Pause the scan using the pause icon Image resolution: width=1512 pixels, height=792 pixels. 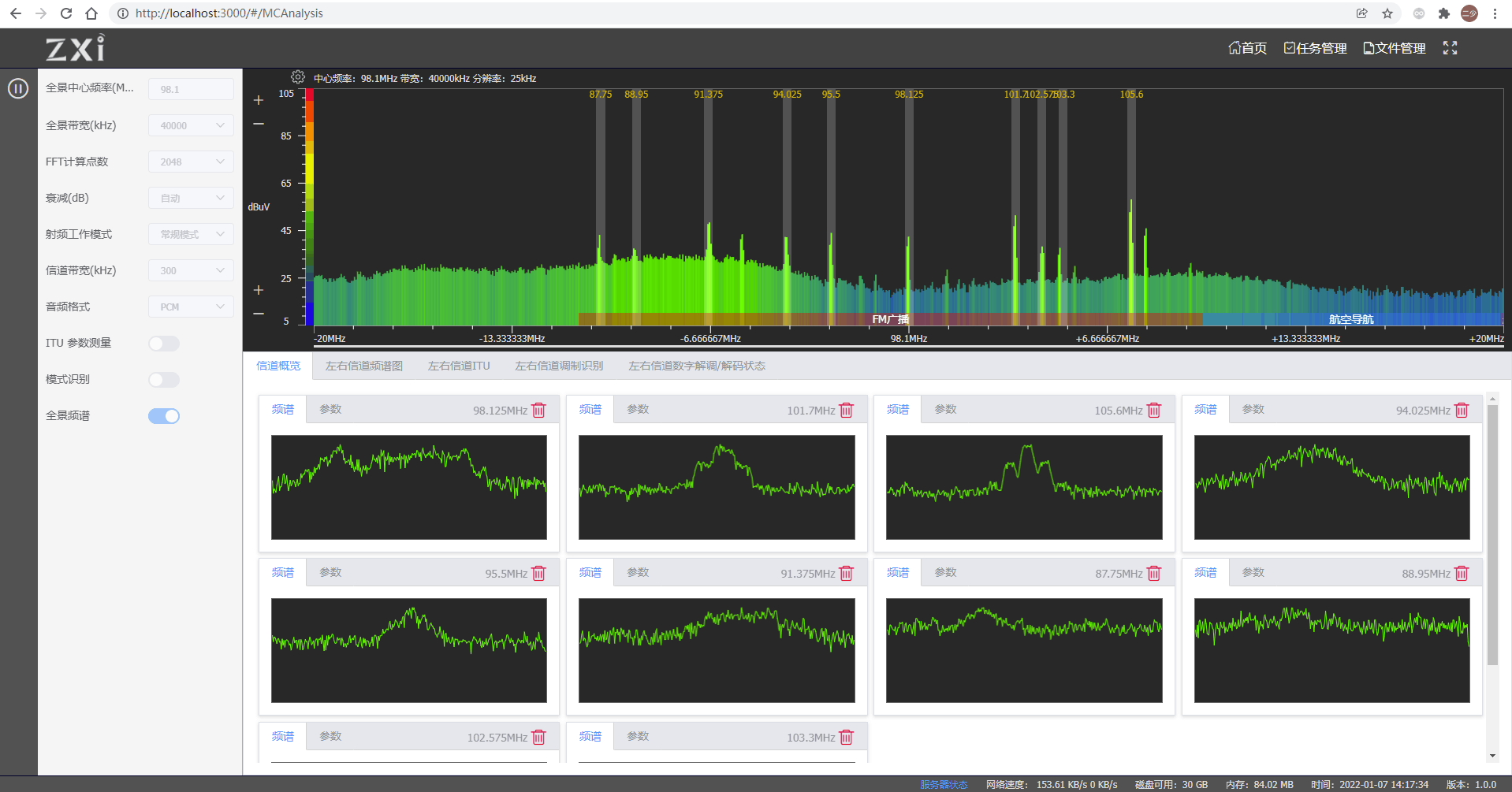[18, 88]
